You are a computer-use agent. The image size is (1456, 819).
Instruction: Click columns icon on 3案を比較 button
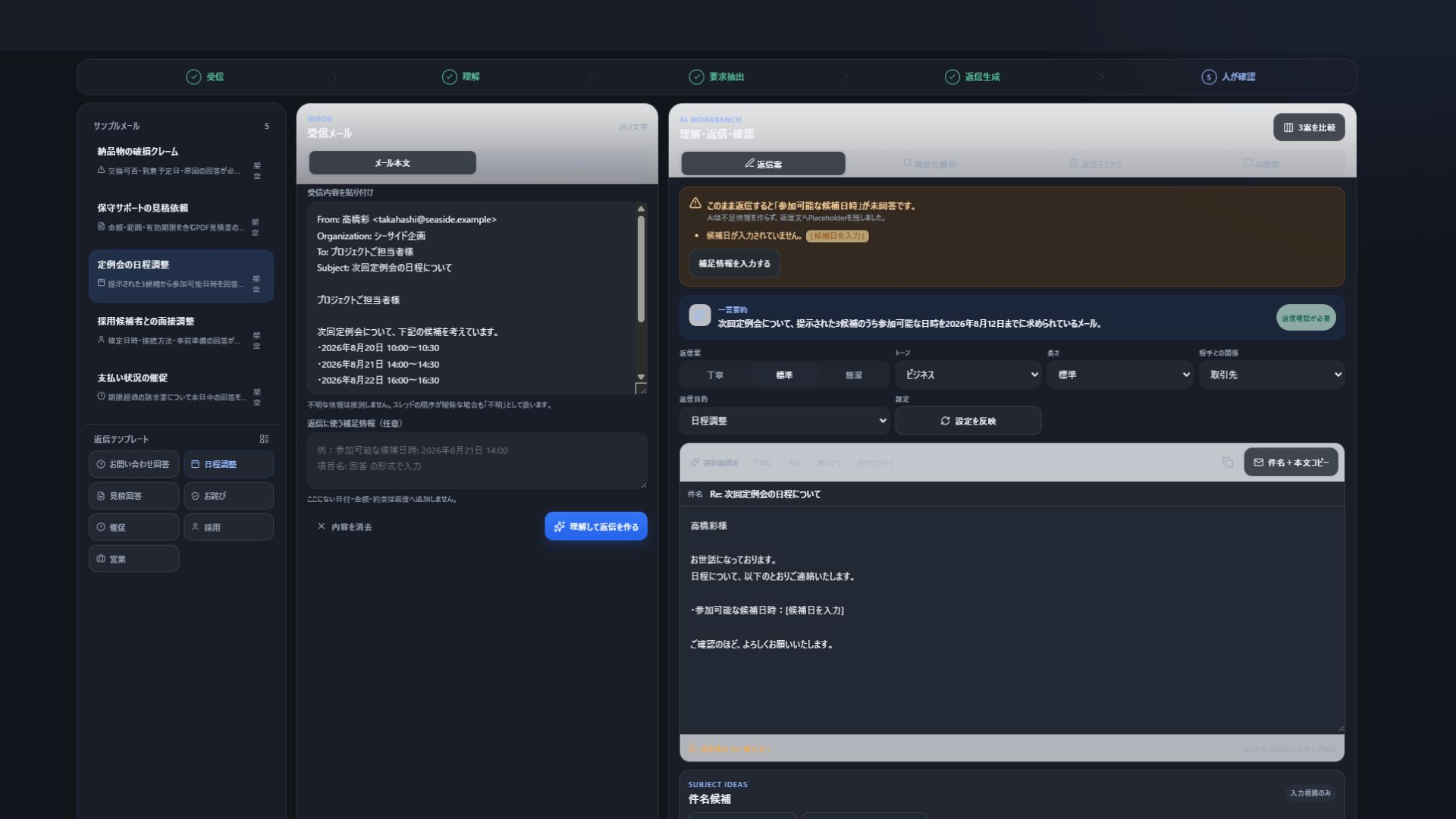(x=1288, y=127)
